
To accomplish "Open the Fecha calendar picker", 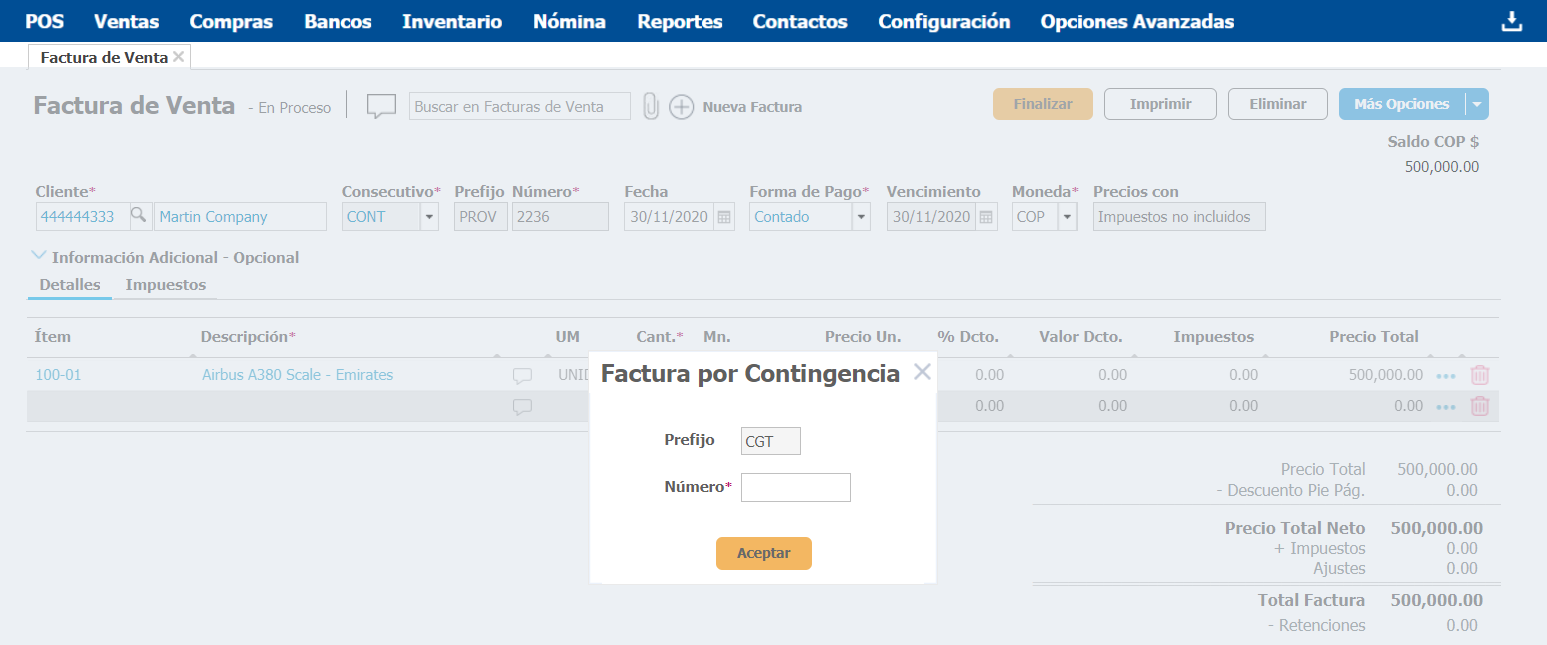I will click(x=725, y=217).
